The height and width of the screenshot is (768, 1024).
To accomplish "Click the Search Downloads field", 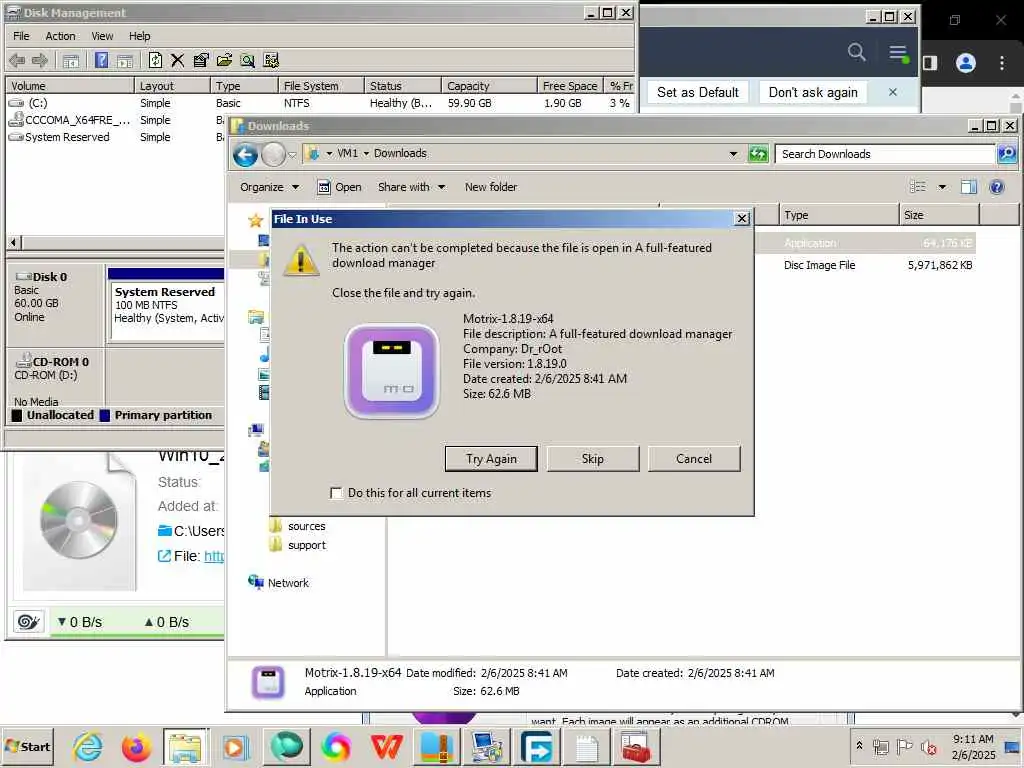I will (x=885, y=154).
